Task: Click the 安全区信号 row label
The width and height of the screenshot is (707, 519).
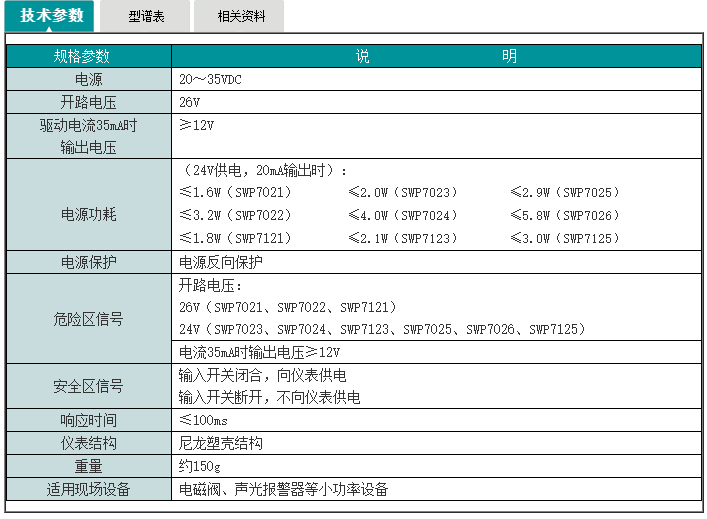Action: 89,386
